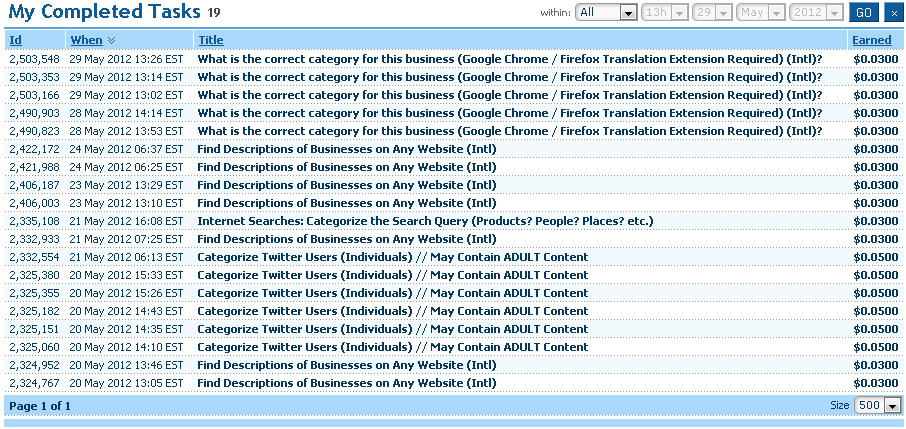Open task title at 29 May 13:14
906x429 pixels.
coord(510,77)
